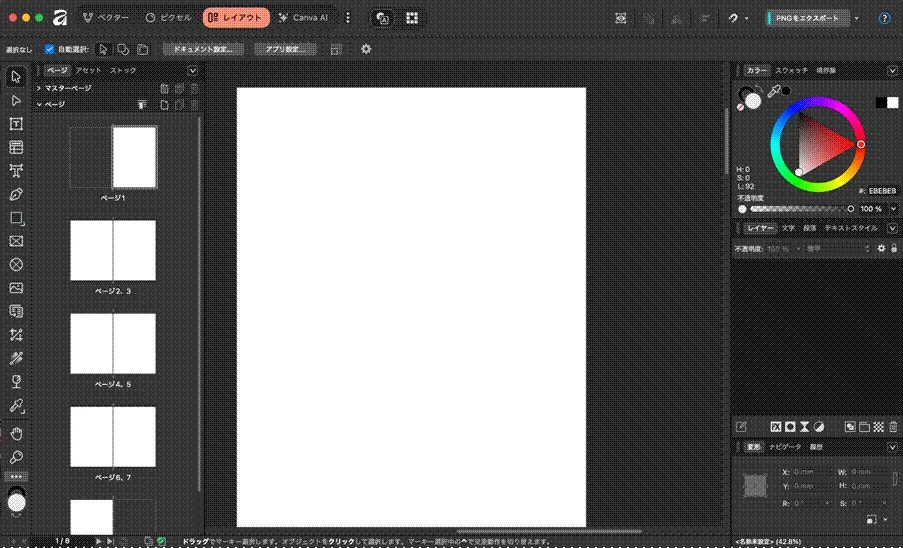903x548 pixels.
Task: Open the Transform panel options chevron
Action: click(x=892, y=447)
